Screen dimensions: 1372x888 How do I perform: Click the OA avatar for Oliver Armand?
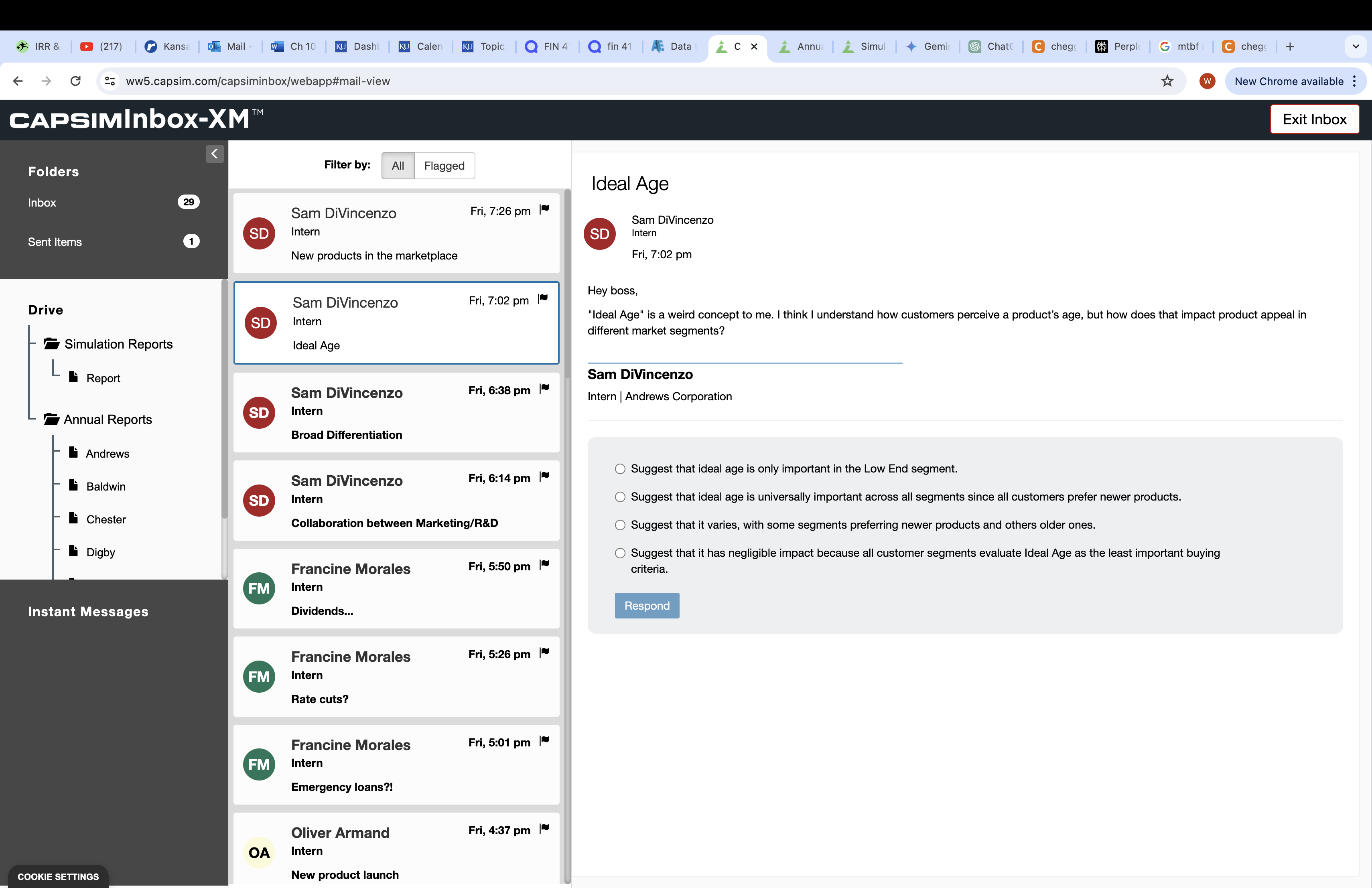259,852
